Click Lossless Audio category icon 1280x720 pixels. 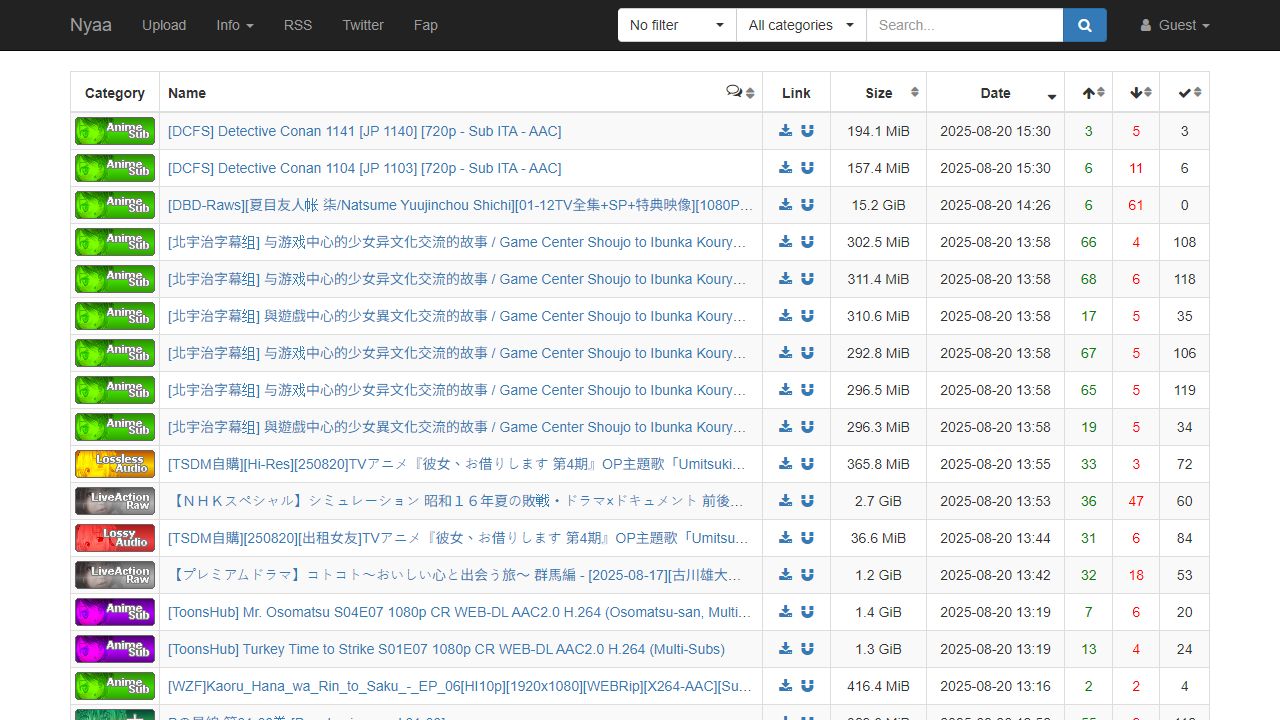tap(115, 464)
